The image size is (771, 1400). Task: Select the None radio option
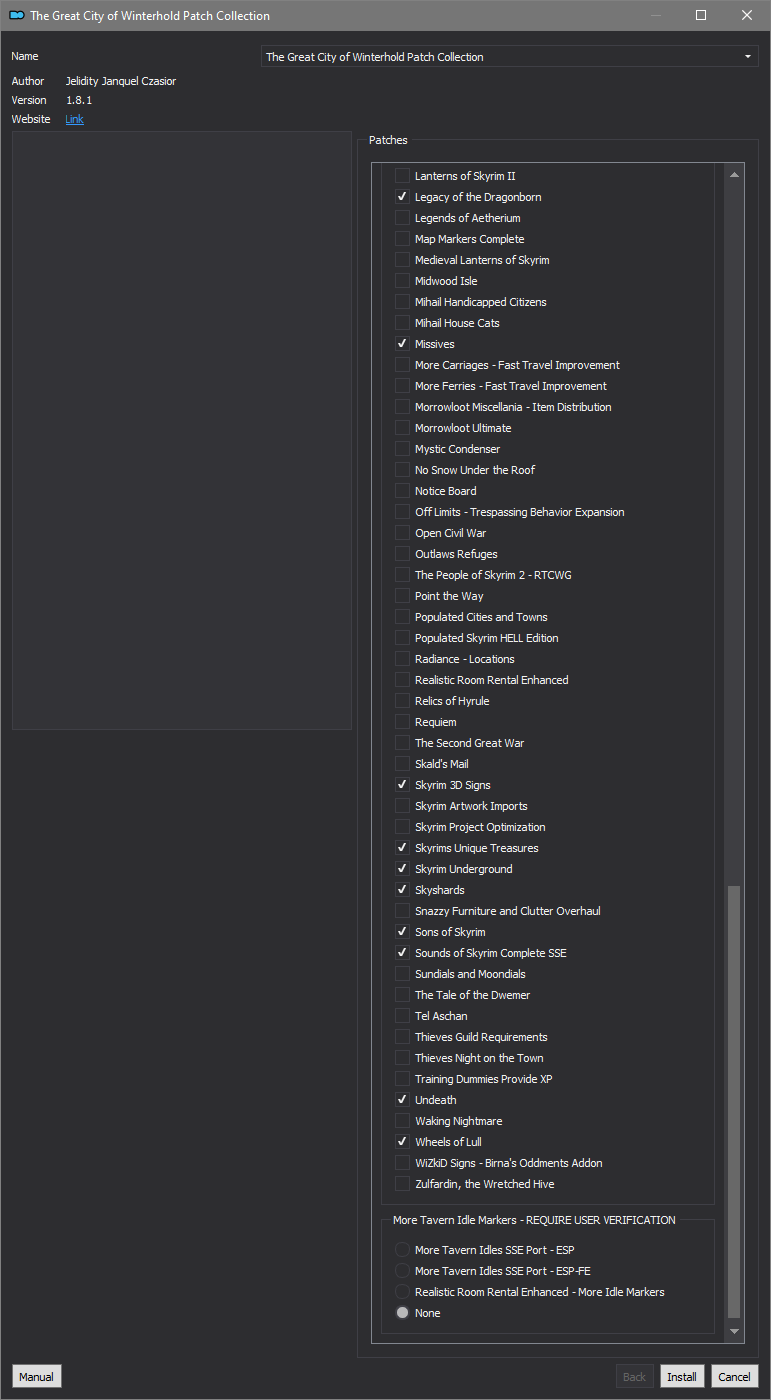pyautogui.click(x=402, y=1313)
